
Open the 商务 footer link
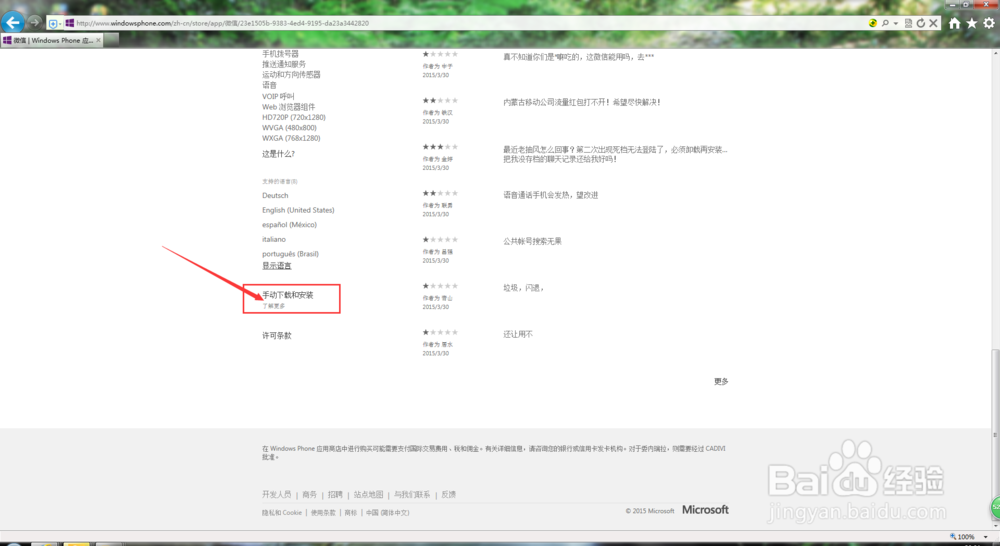(x=309, y=494)
